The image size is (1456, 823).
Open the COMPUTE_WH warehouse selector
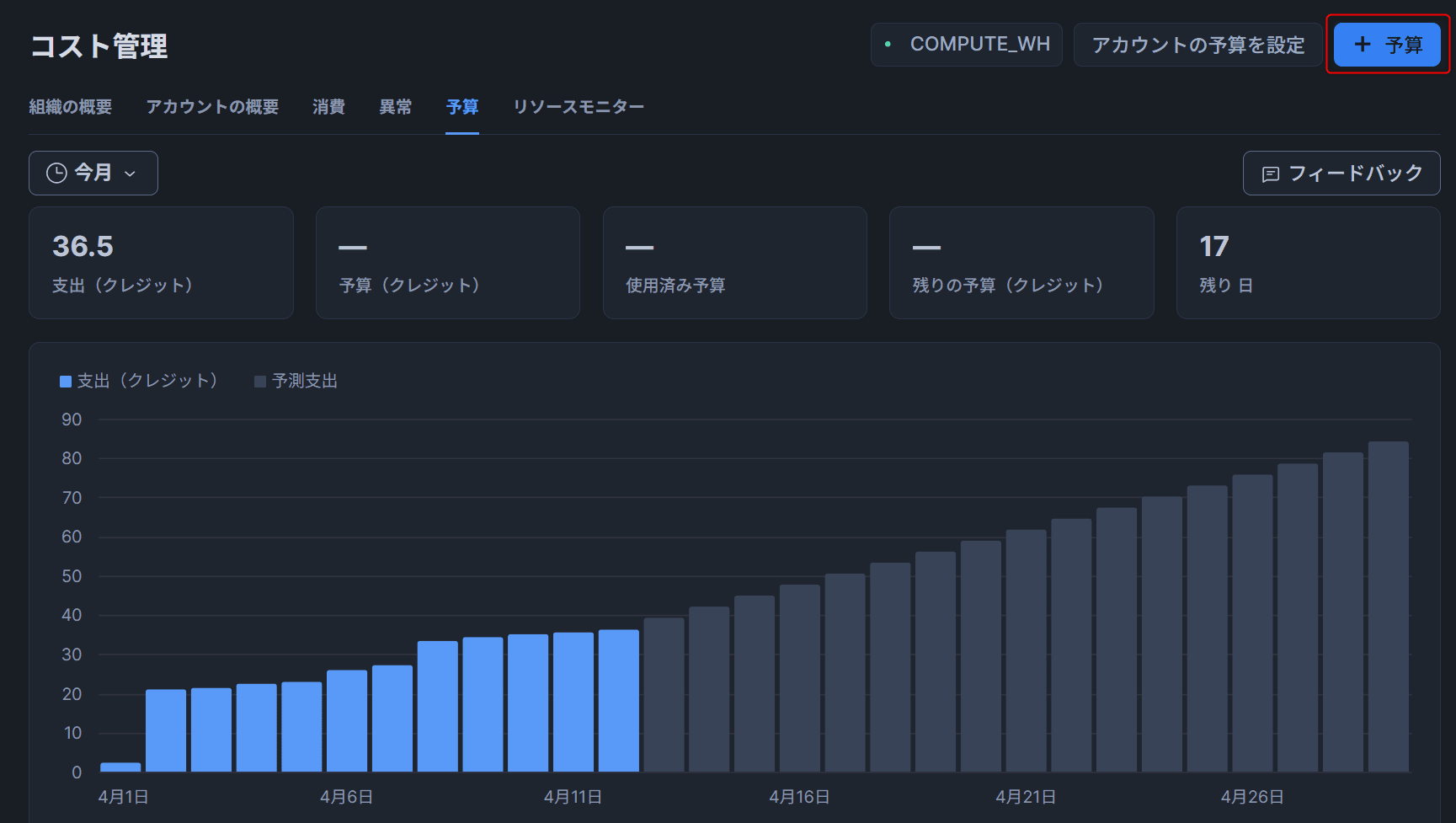(966, 45)
